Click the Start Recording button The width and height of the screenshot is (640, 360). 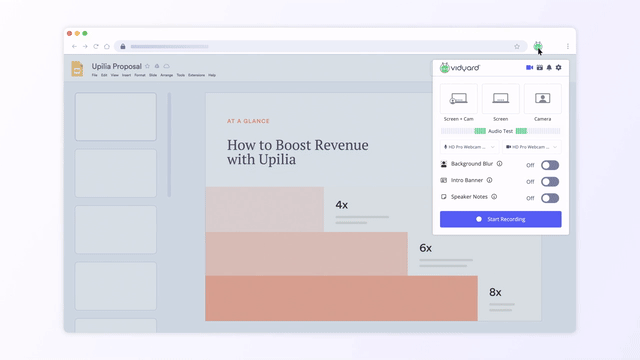500,219
